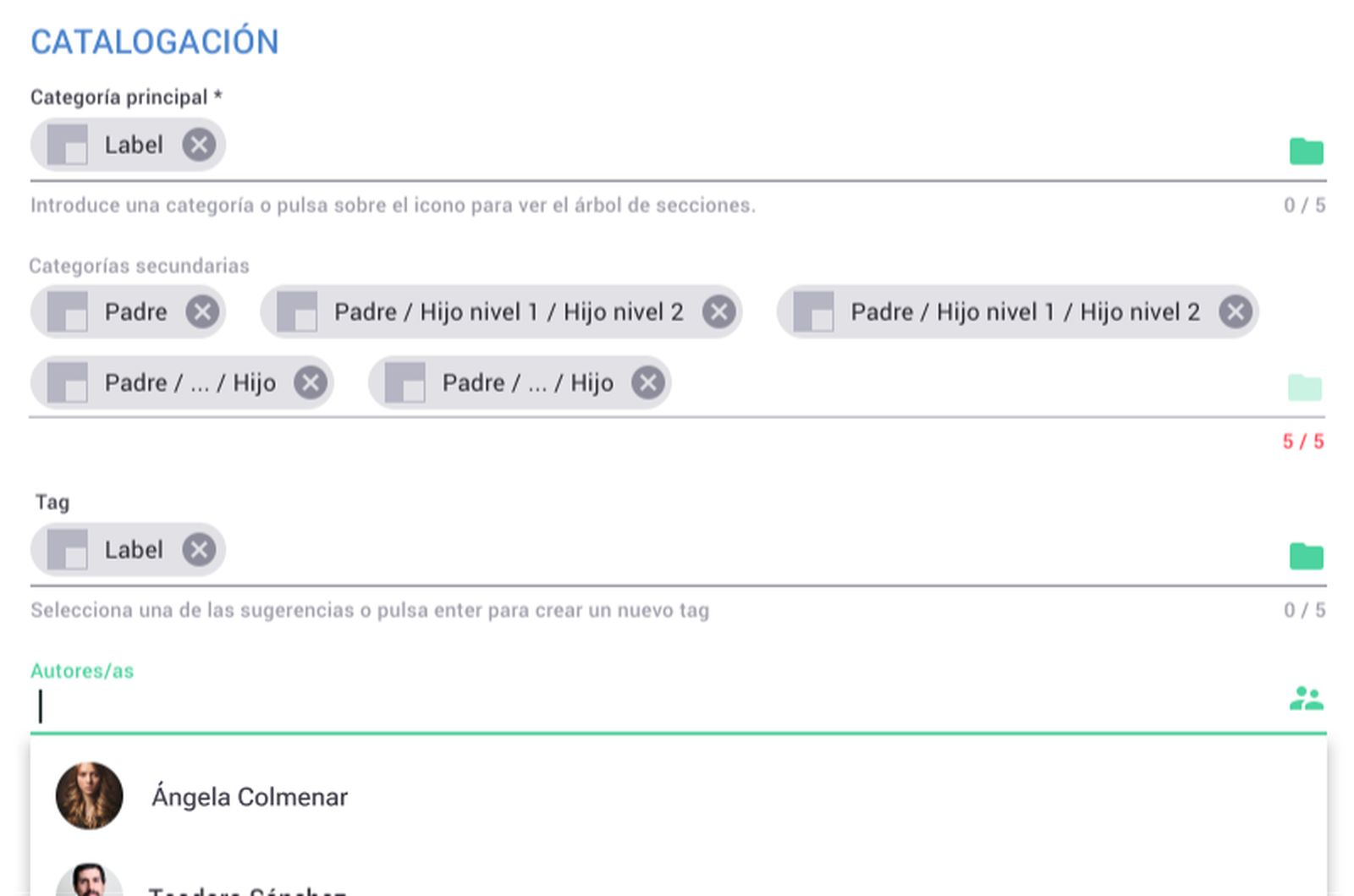1354x896 pixels.
Task: Remove the rightmost Padre / Hijo nivel 2 chip
Action: pos(1236,312)
